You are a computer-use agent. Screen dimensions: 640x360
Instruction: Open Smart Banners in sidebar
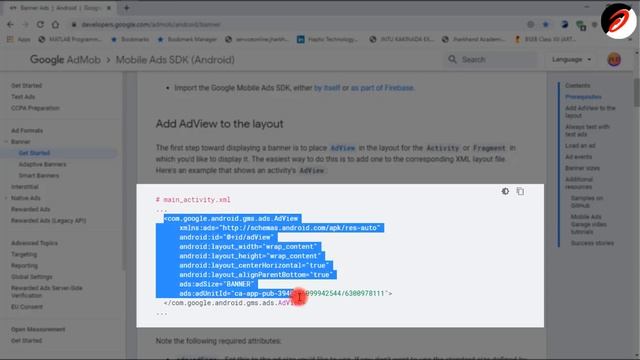click(39, 176)
